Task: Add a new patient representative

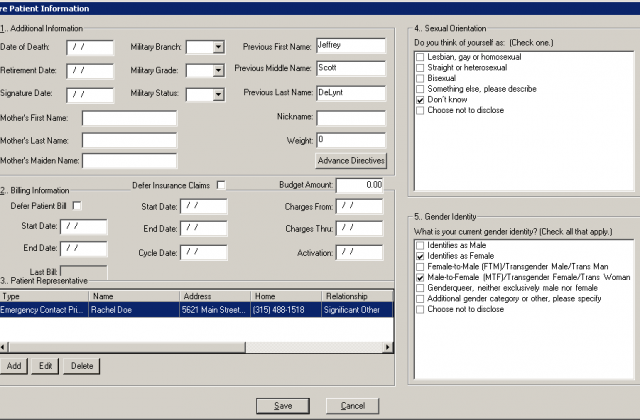Action: [14, 366]
